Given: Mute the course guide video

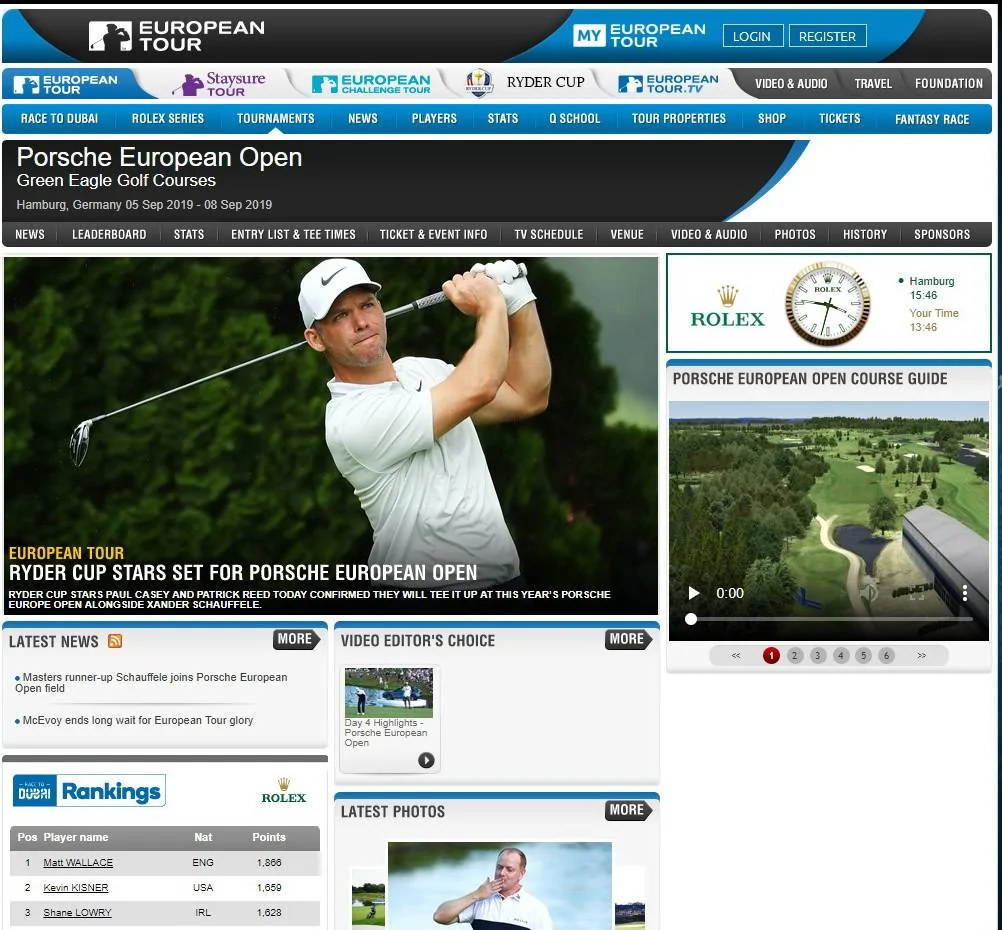Looking at the screenshot, I should [868, 593].
